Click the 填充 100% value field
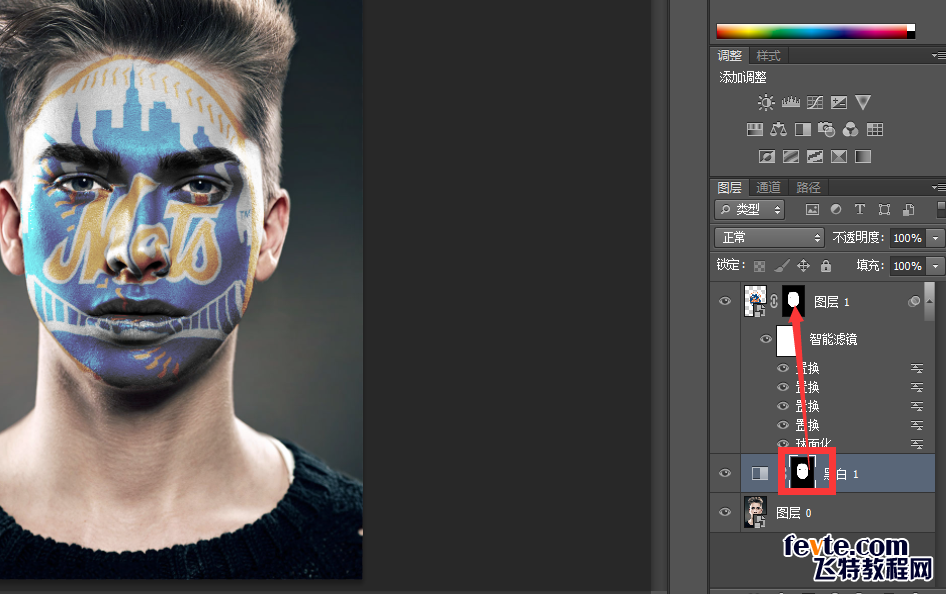Image resolution: width=946 pixels, height=594 pixels. tap(908, 266)
